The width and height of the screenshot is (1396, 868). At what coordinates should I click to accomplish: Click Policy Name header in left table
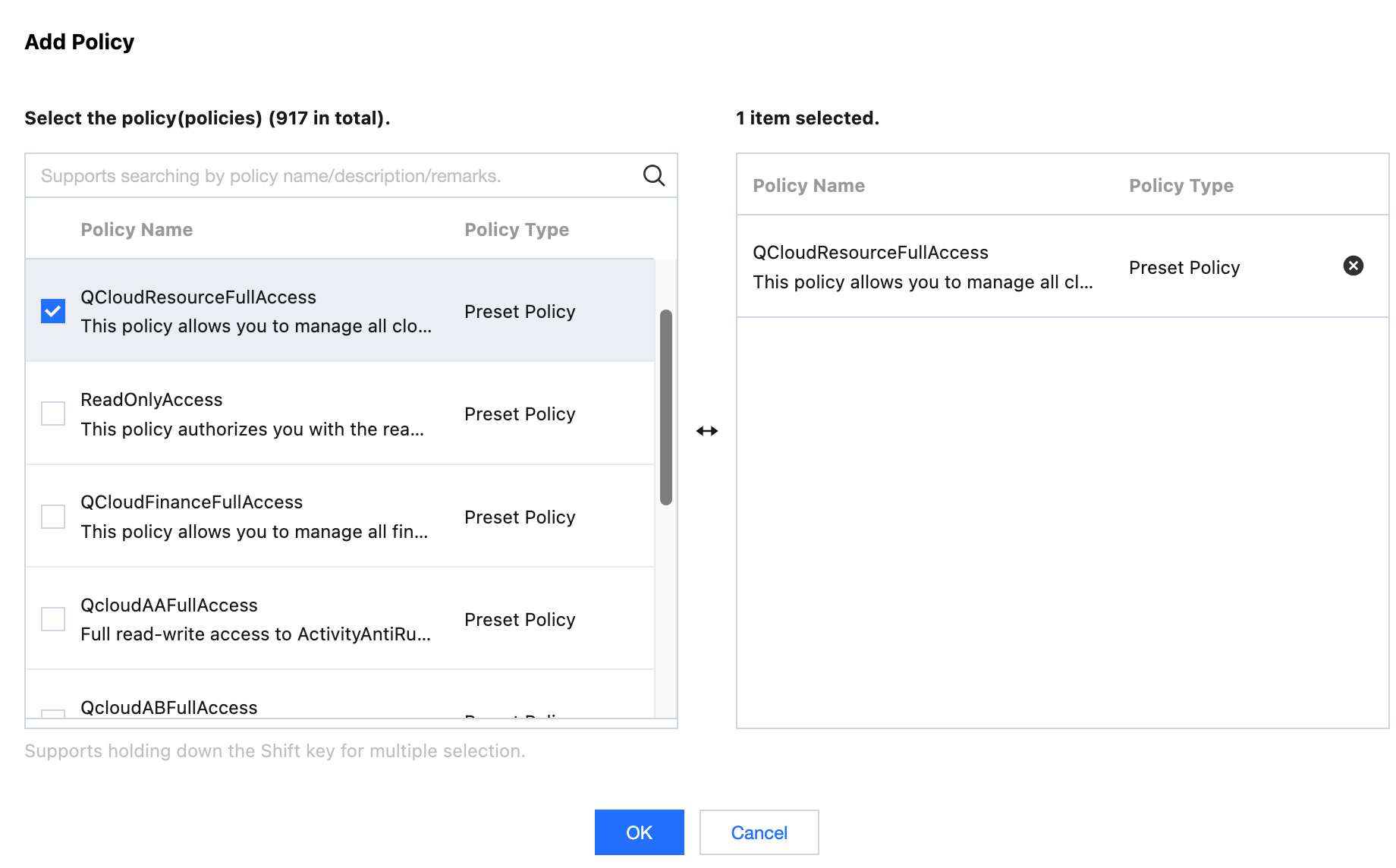(137, 230)
